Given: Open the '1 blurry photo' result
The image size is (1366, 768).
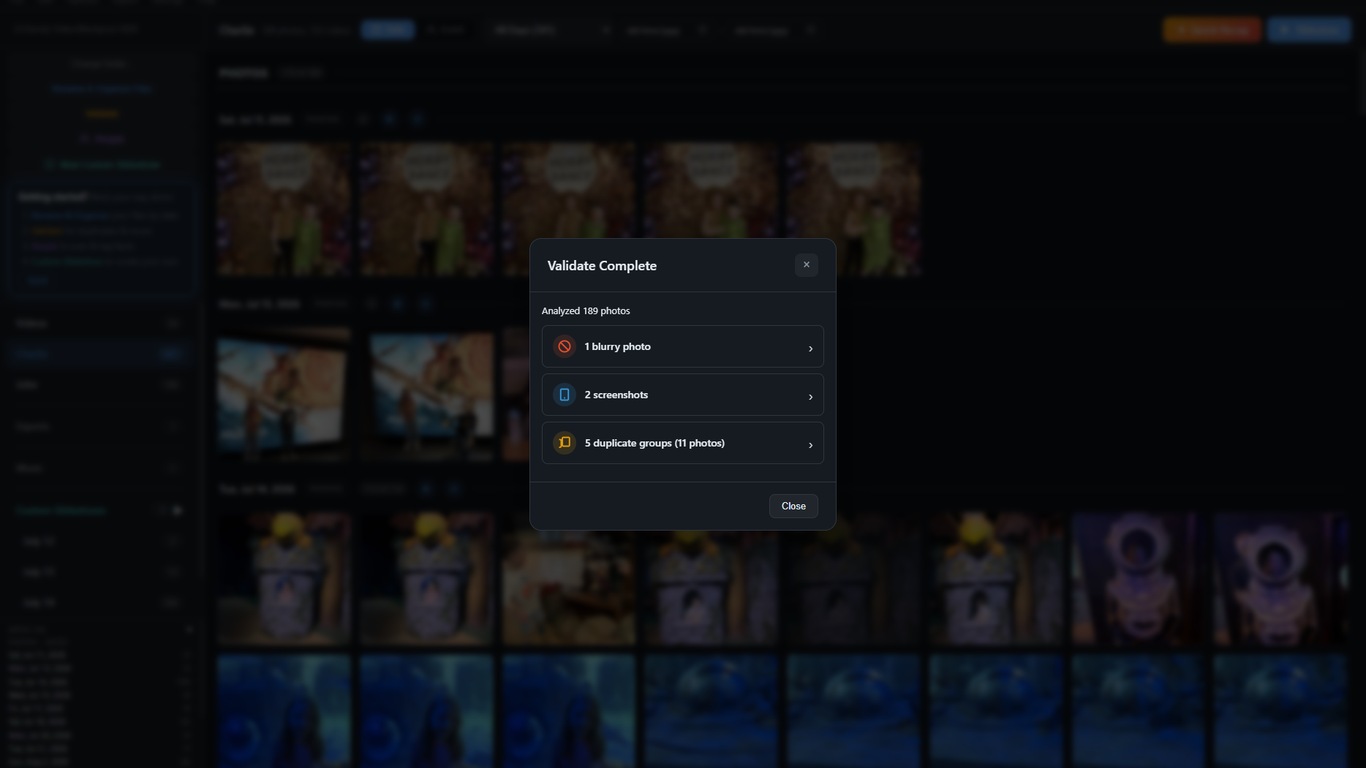Looking at the screenshot, I should (x=683, y=346).
